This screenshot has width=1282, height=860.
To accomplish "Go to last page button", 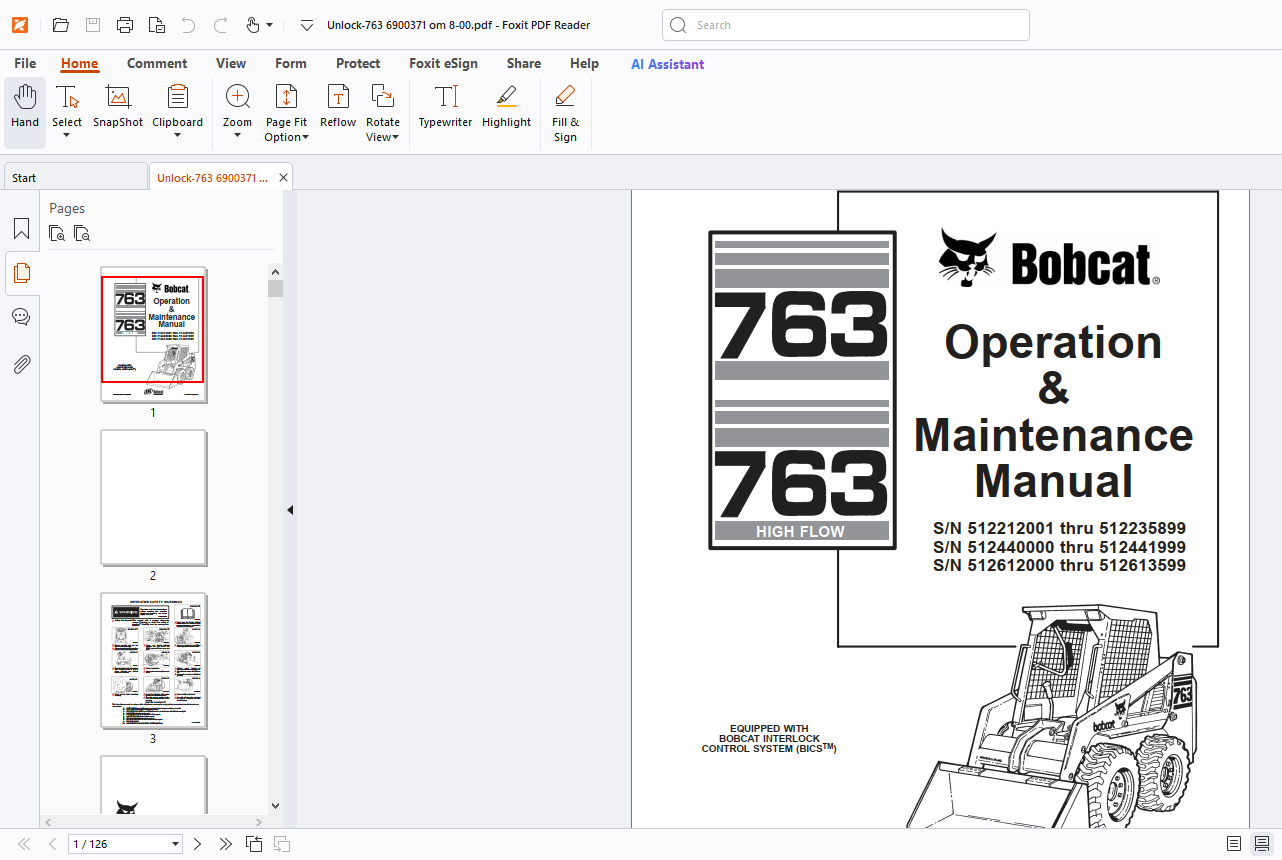I will [225, 844].
